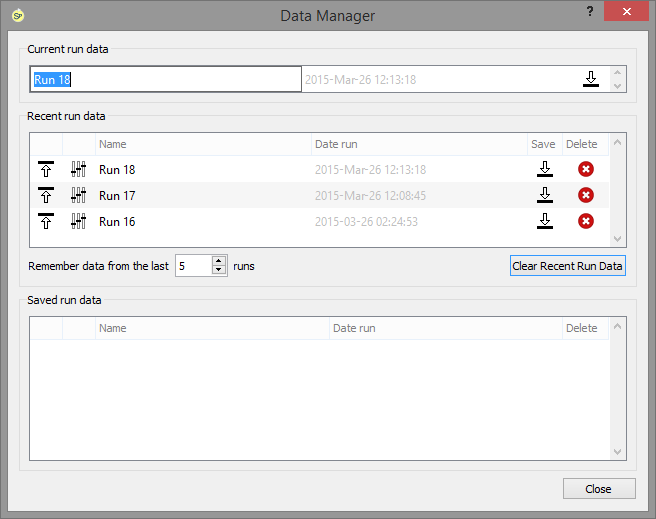Click Clear Recent Run Data button
The width and height of the screenshot is (656, 519).
tap(568, 266)
